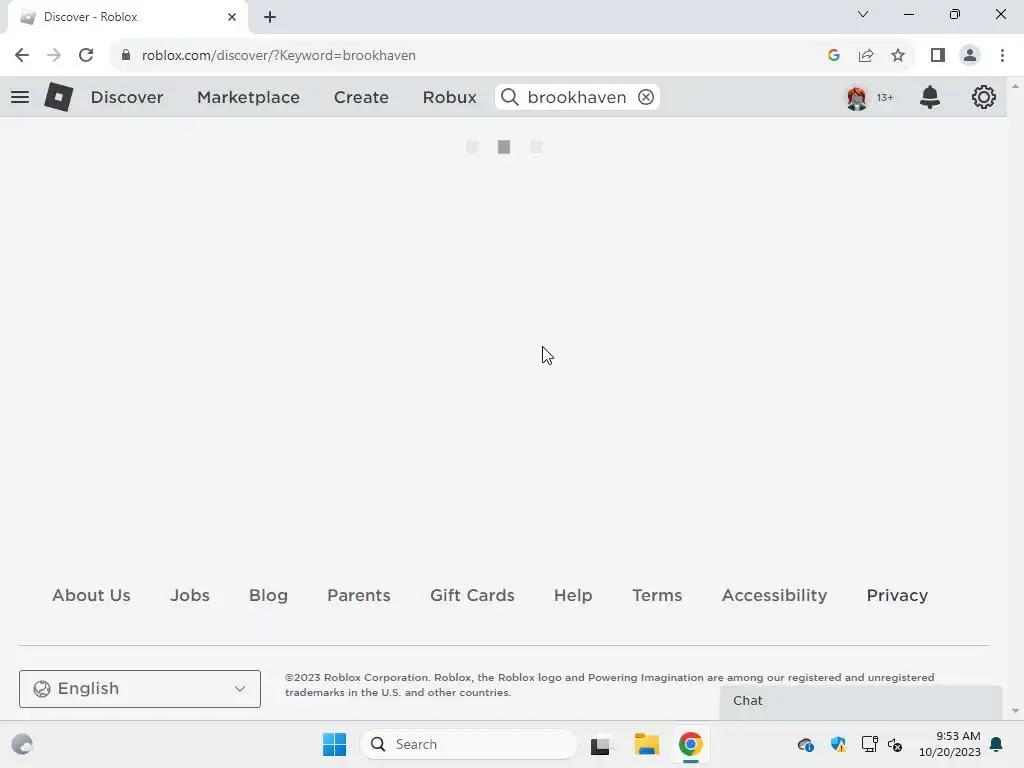Open the Parents footer link
Image resolution: width=1024 pixels, height=768 pixels.
[359, 595]
